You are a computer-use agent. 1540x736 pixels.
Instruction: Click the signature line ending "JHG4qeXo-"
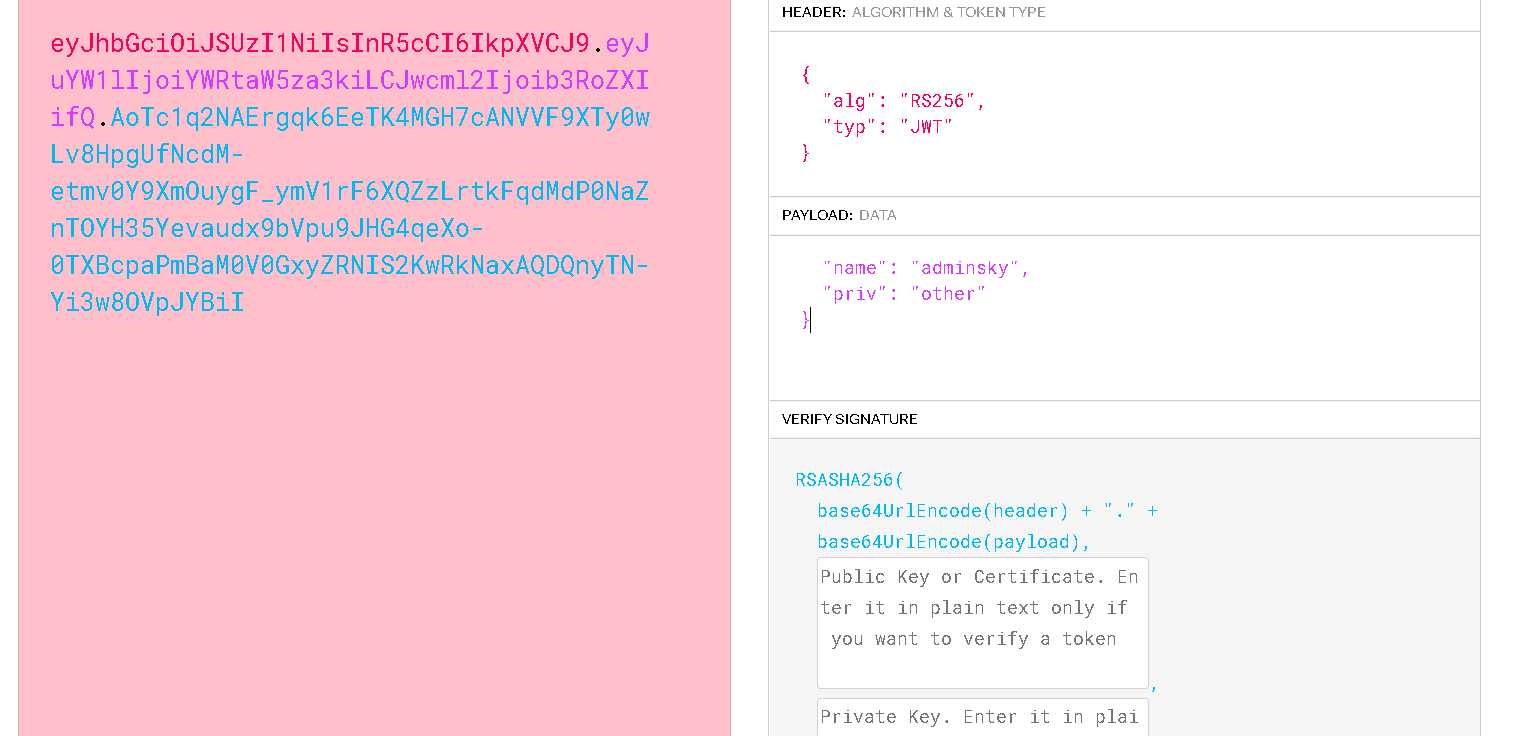click(x=267, y=229)
